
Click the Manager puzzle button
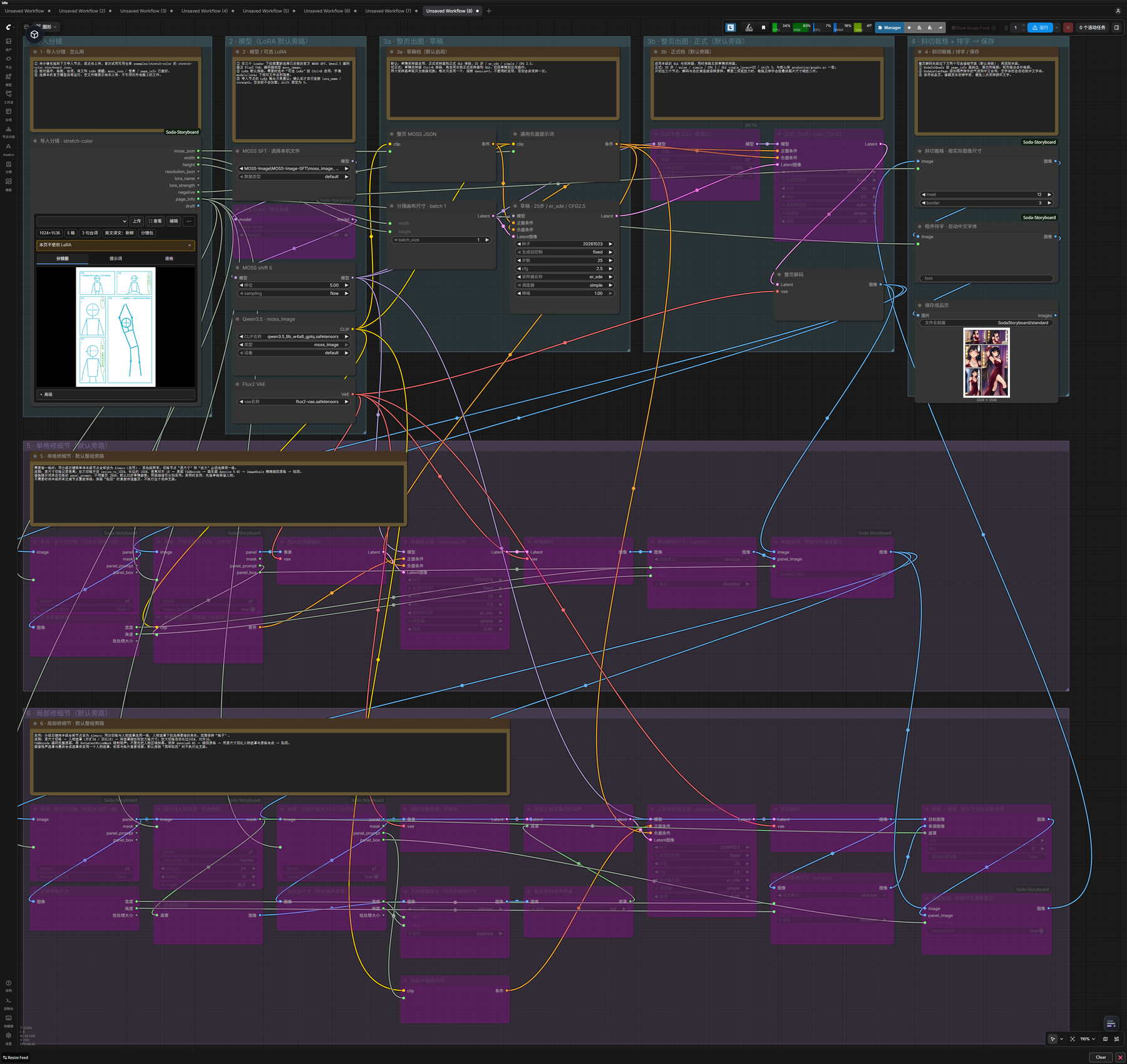889,28
